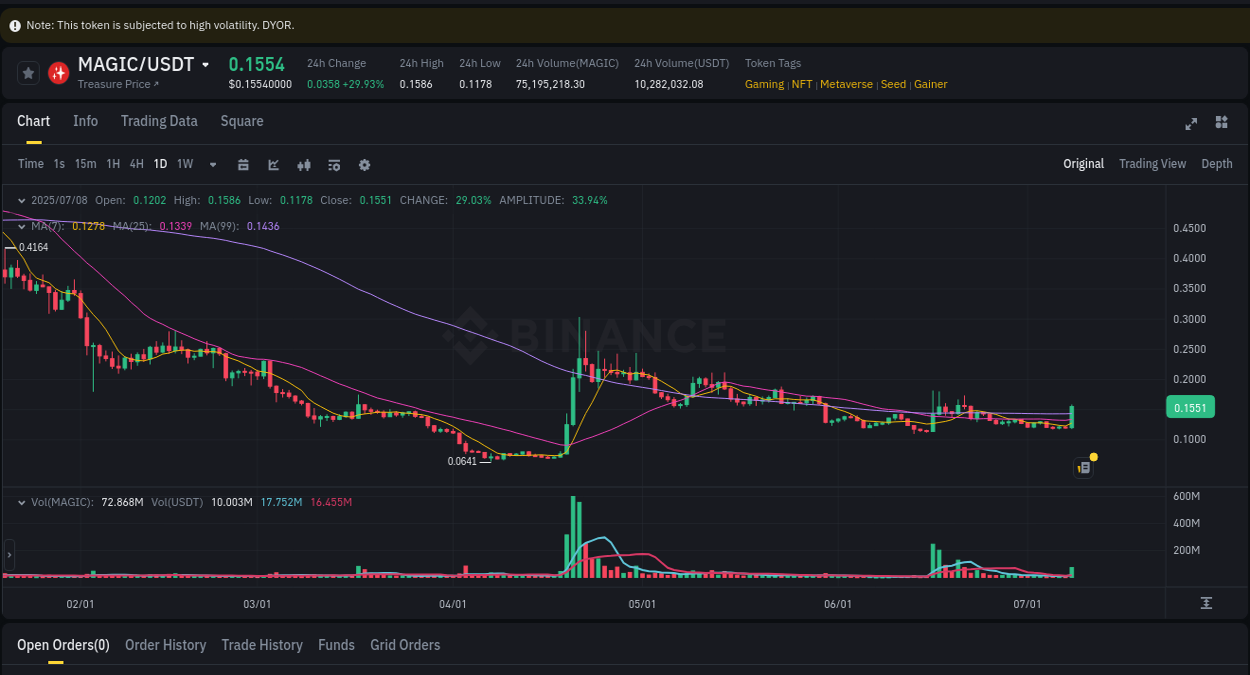The image size is (1250, 675).
Task: Open the date range calendar picker
Action: 243,164
